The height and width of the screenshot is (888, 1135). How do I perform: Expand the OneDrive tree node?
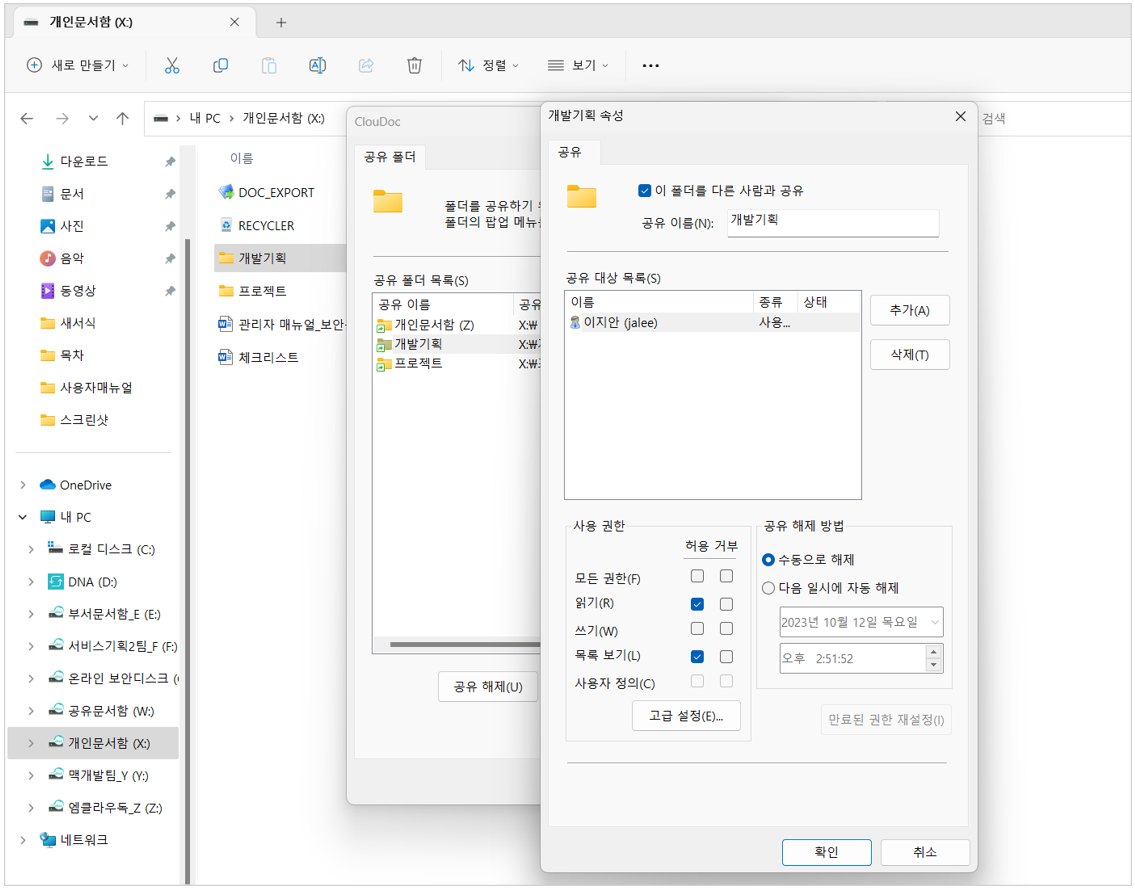[23, 485]
